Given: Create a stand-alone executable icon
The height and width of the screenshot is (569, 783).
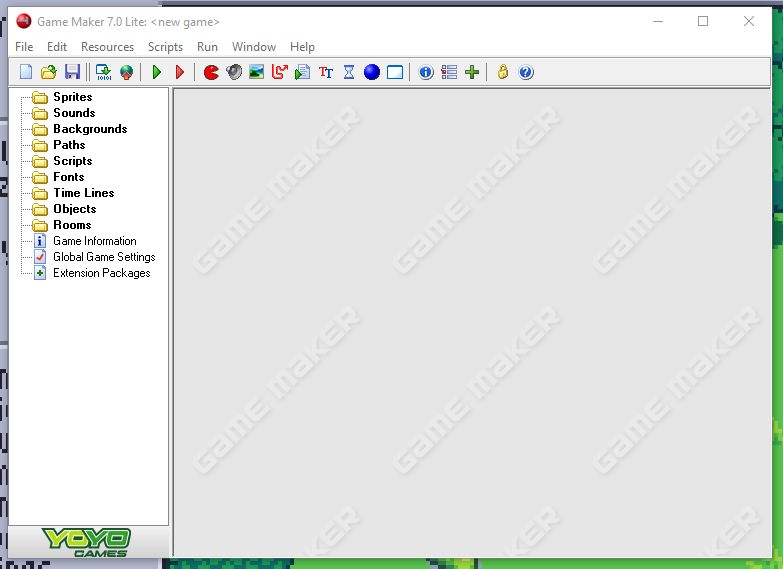Looking at the screenshot, I should coord(103,72).
